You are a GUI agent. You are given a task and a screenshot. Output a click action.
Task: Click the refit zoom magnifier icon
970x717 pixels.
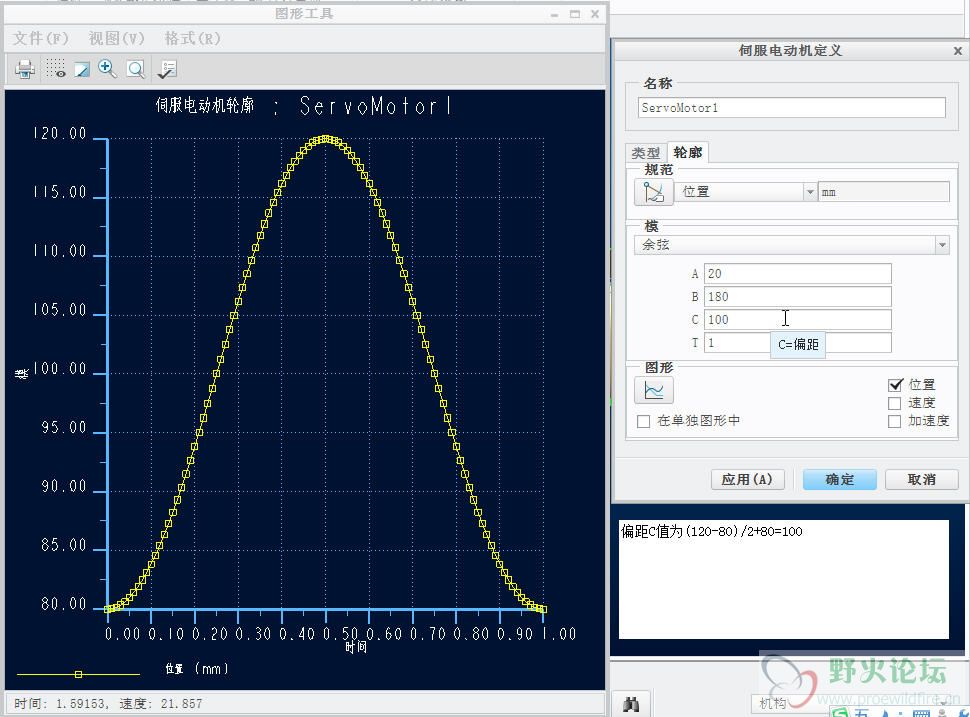(x=135, y=69)
